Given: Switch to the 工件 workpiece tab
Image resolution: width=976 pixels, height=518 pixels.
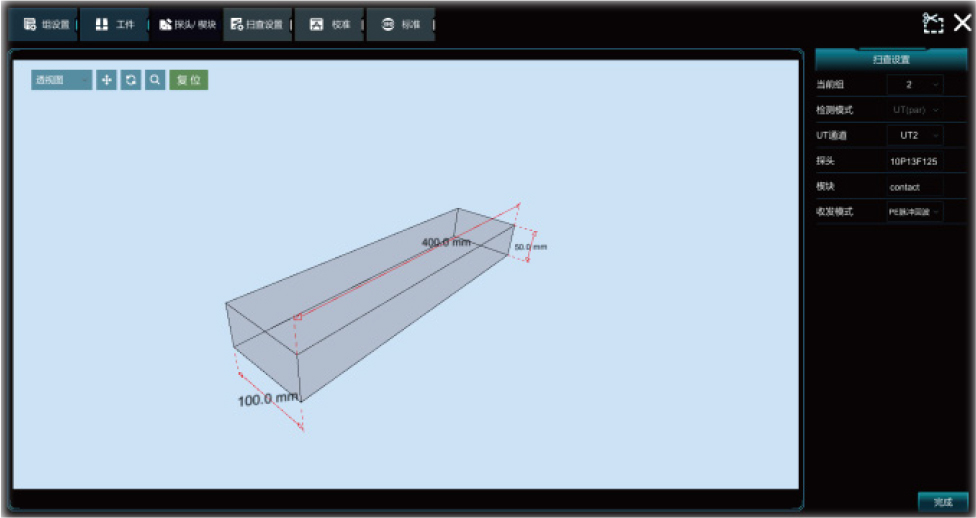Looking at the screenshot, I should [115, 25].
